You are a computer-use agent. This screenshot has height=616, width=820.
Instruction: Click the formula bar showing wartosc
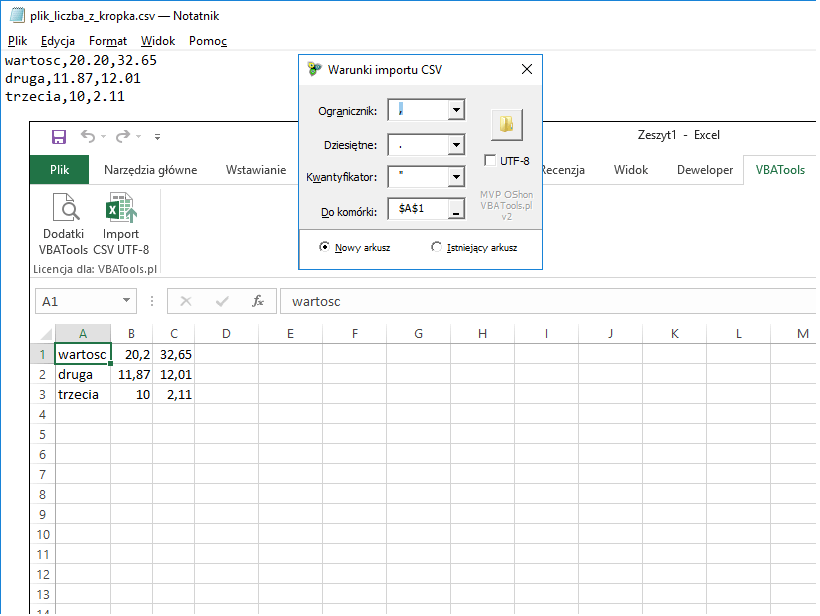[548, 301]
